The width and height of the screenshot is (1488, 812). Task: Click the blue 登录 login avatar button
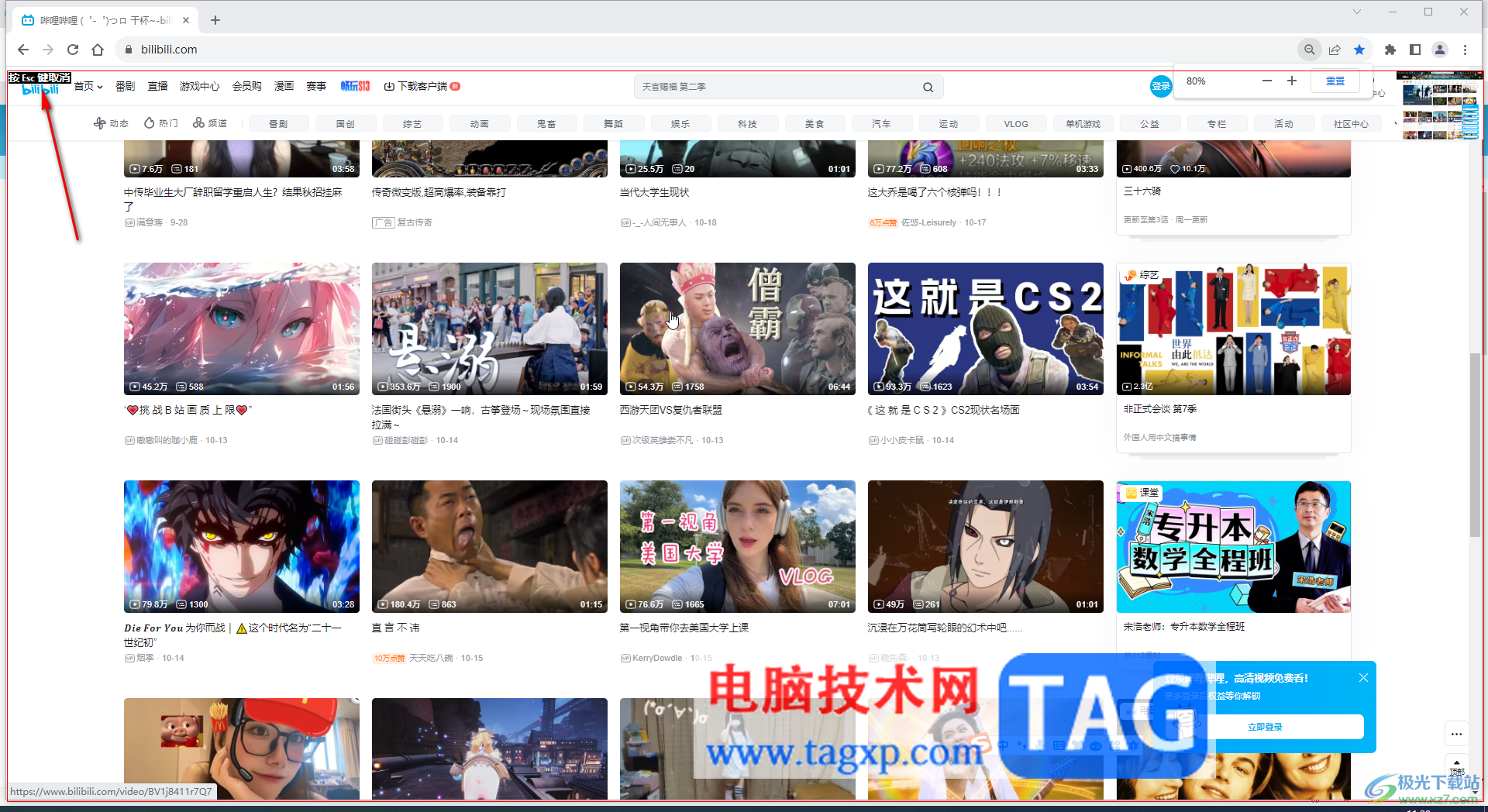[1160, 86]
